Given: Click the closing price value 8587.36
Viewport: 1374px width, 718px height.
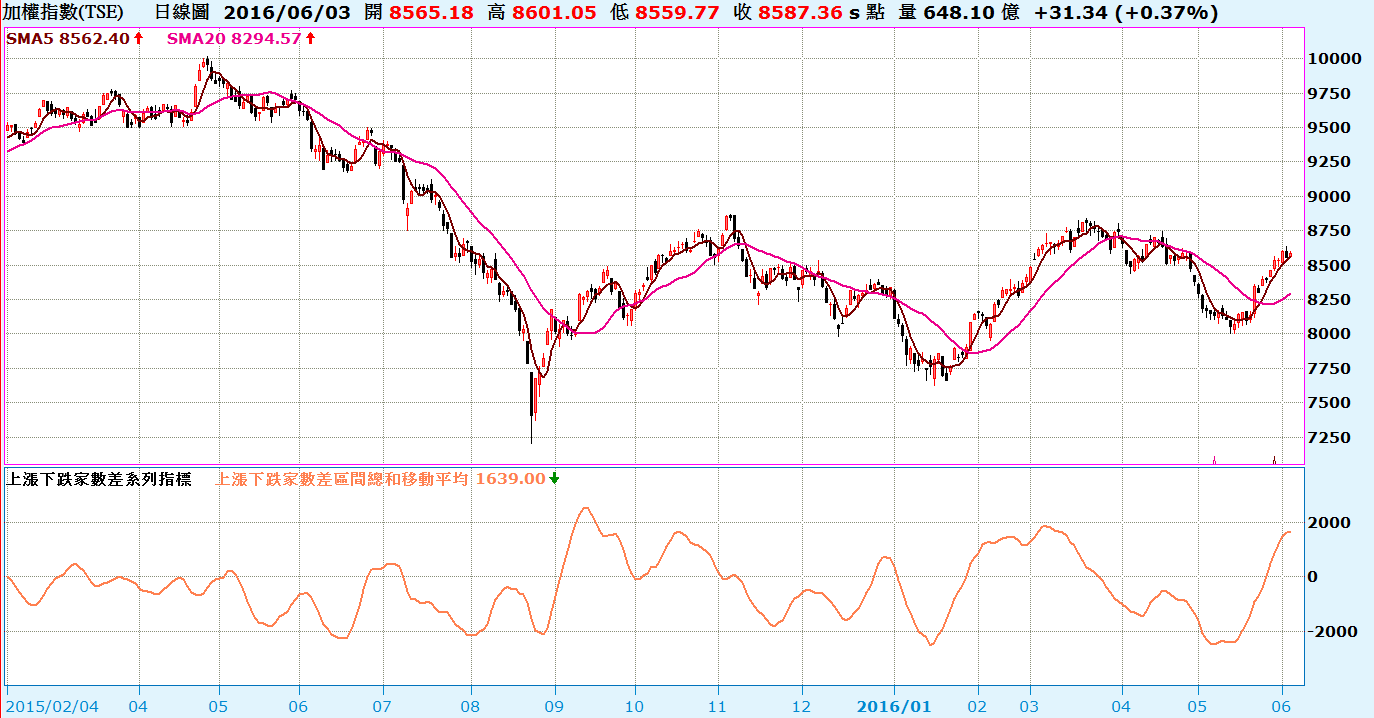Looking at the screenshot, I should (x=800, y=13).
